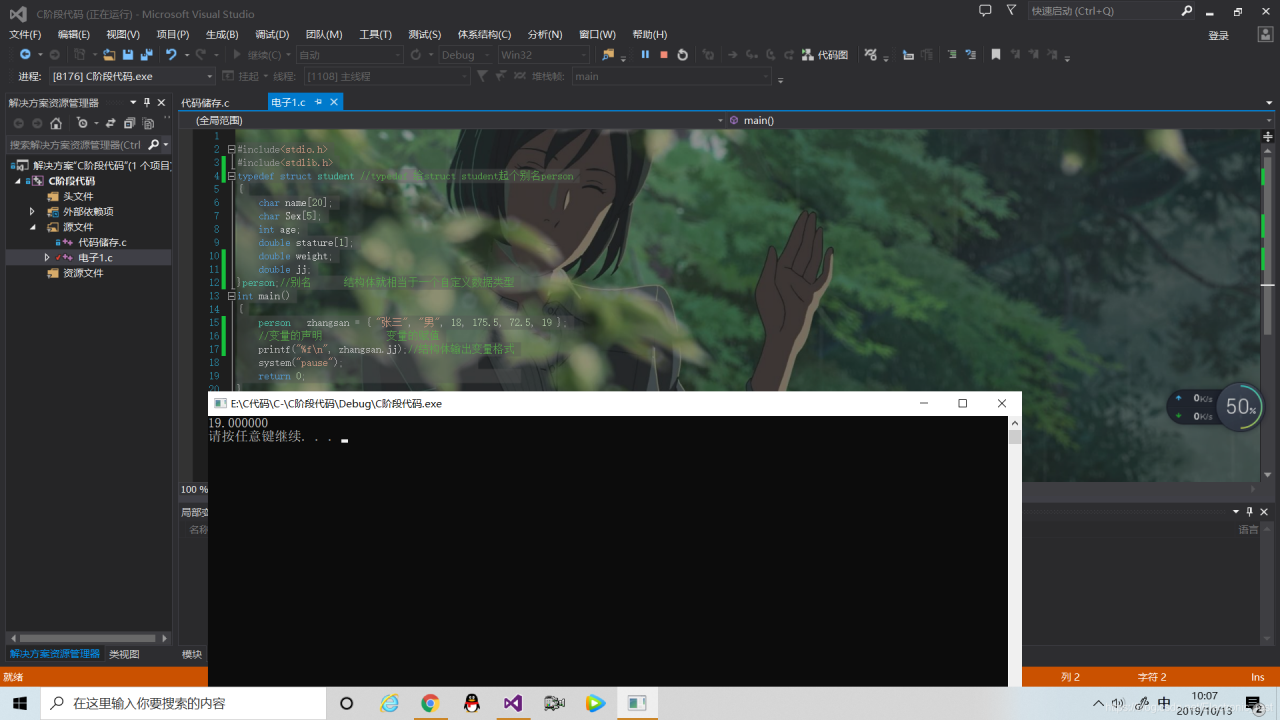This screenshot has width=1280, height=720.
Task: Open the 视图(V) menu
Action: tap(123, 35)
